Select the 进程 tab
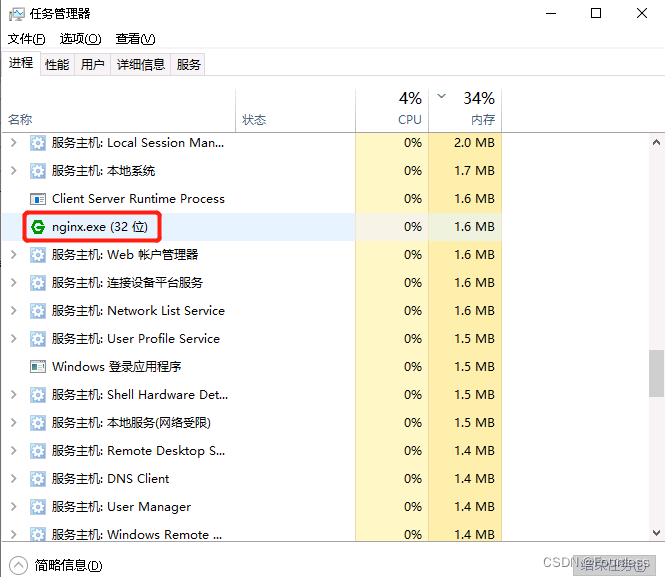Viewport: 665px width, 577px height. click(21, 63)
